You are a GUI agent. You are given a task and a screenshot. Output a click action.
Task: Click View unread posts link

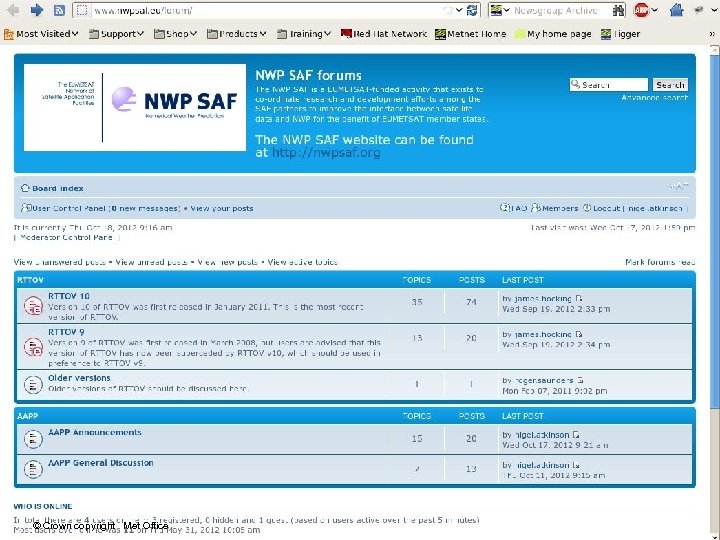(152, 262)
